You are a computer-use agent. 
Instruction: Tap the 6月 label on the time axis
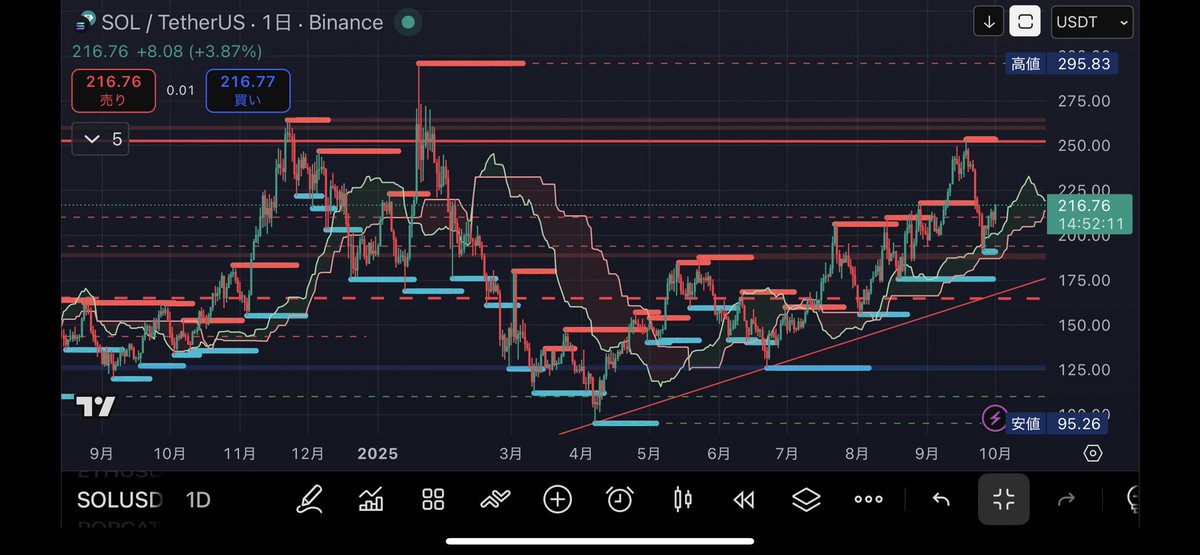[x=718, y=453]
